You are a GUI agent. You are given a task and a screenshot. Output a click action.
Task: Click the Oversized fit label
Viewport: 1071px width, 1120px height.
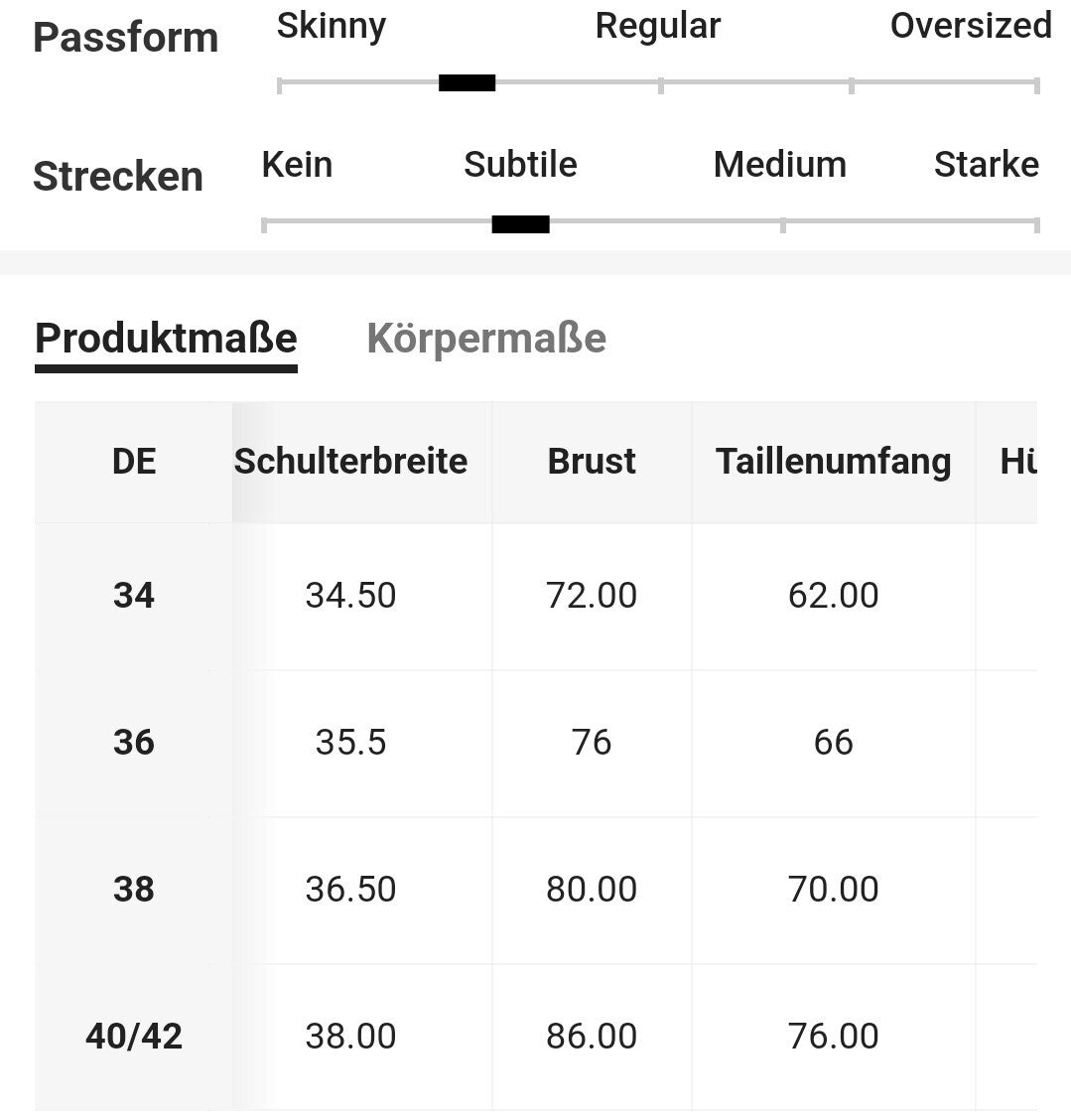971,25
